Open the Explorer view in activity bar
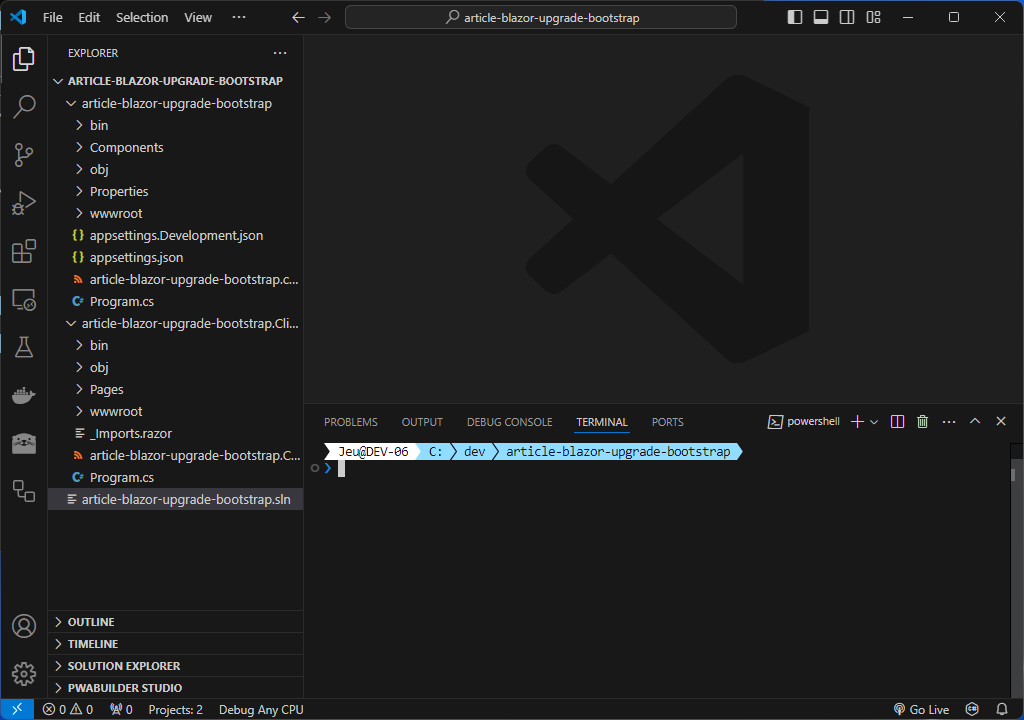This screenshot has width=1024, height=720. click(x=24, y=59)
